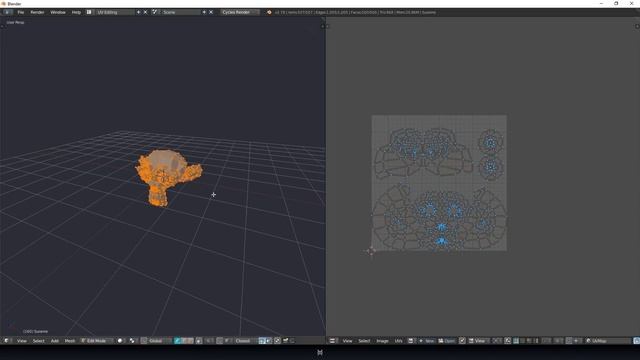Click the scene browse icon
Image resolution: width=640 pixels, height=360 pixels.
coord(155,12)
